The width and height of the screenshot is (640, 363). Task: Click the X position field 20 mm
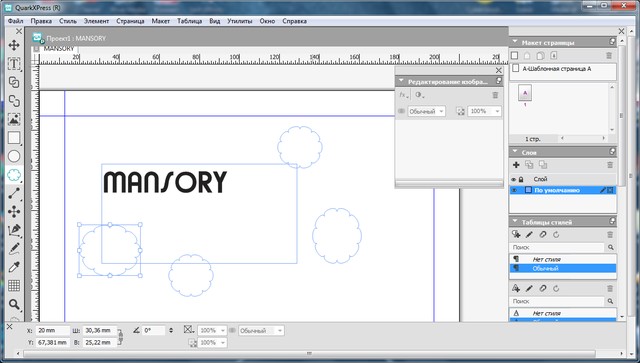53,330
